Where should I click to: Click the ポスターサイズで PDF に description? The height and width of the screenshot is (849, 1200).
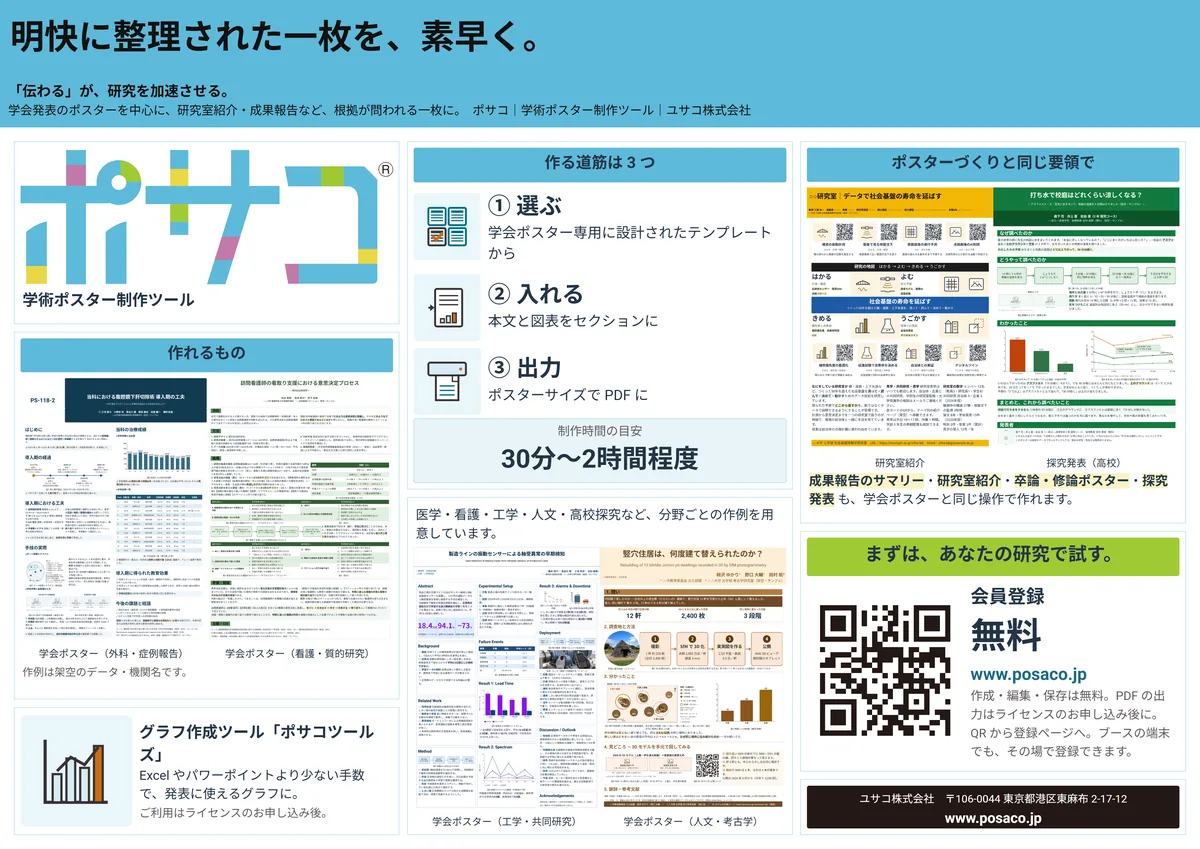[x=568, y=395]
